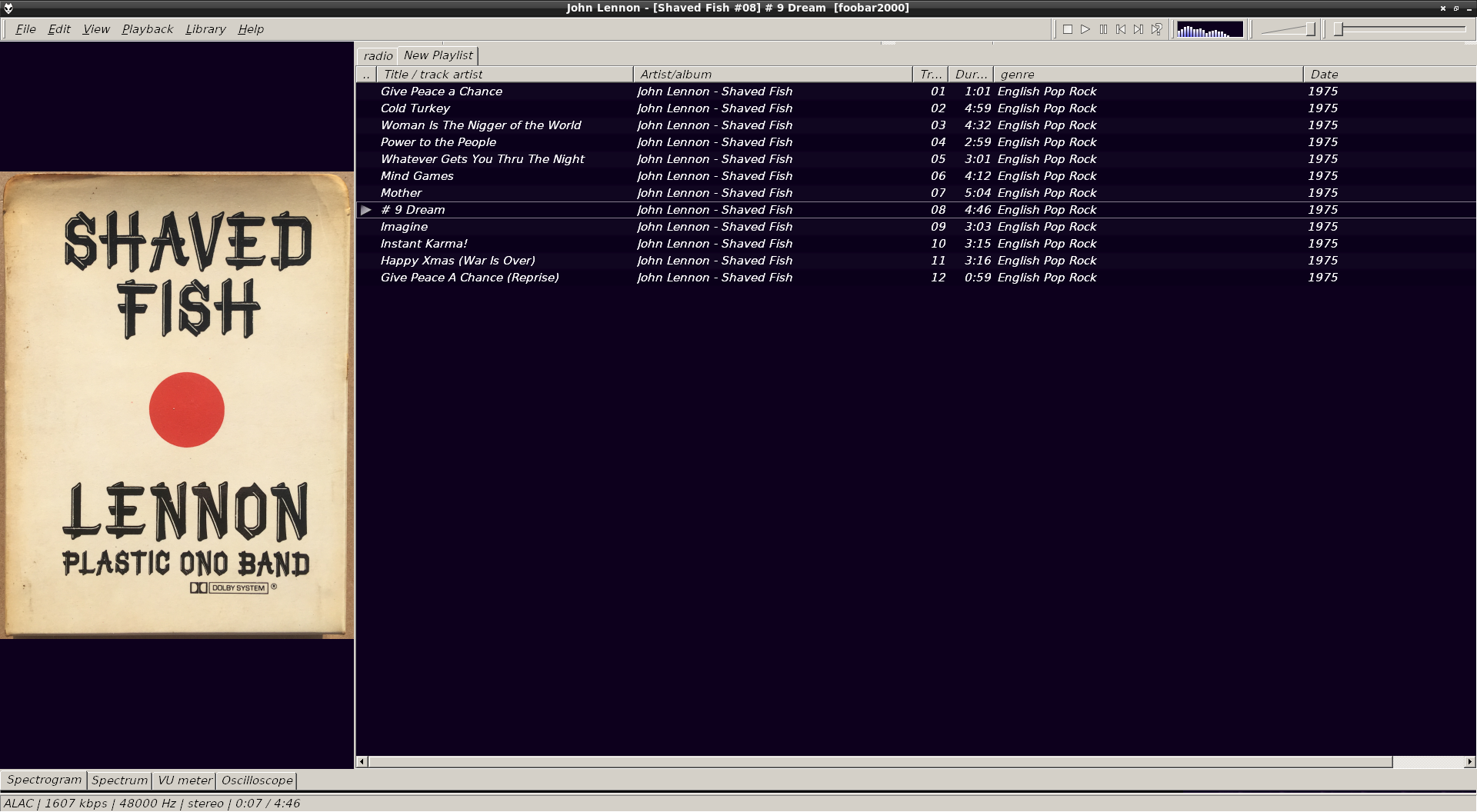Select track Happy Xmas (War Is Over)
This screenshot has height=812, width=1477.
coord(916,261)
